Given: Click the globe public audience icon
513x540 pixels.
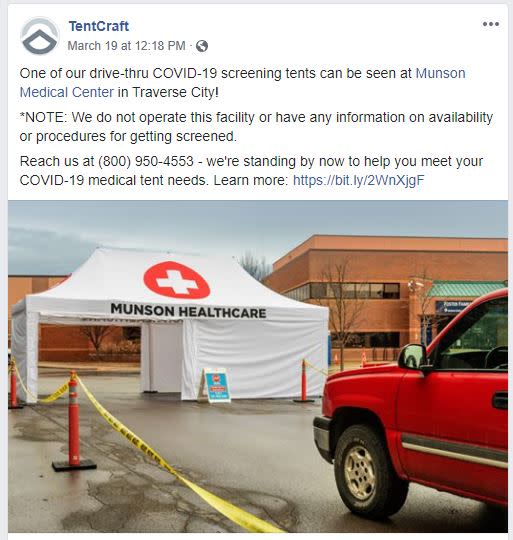Looking at the screenshot, I should [202, 46].
